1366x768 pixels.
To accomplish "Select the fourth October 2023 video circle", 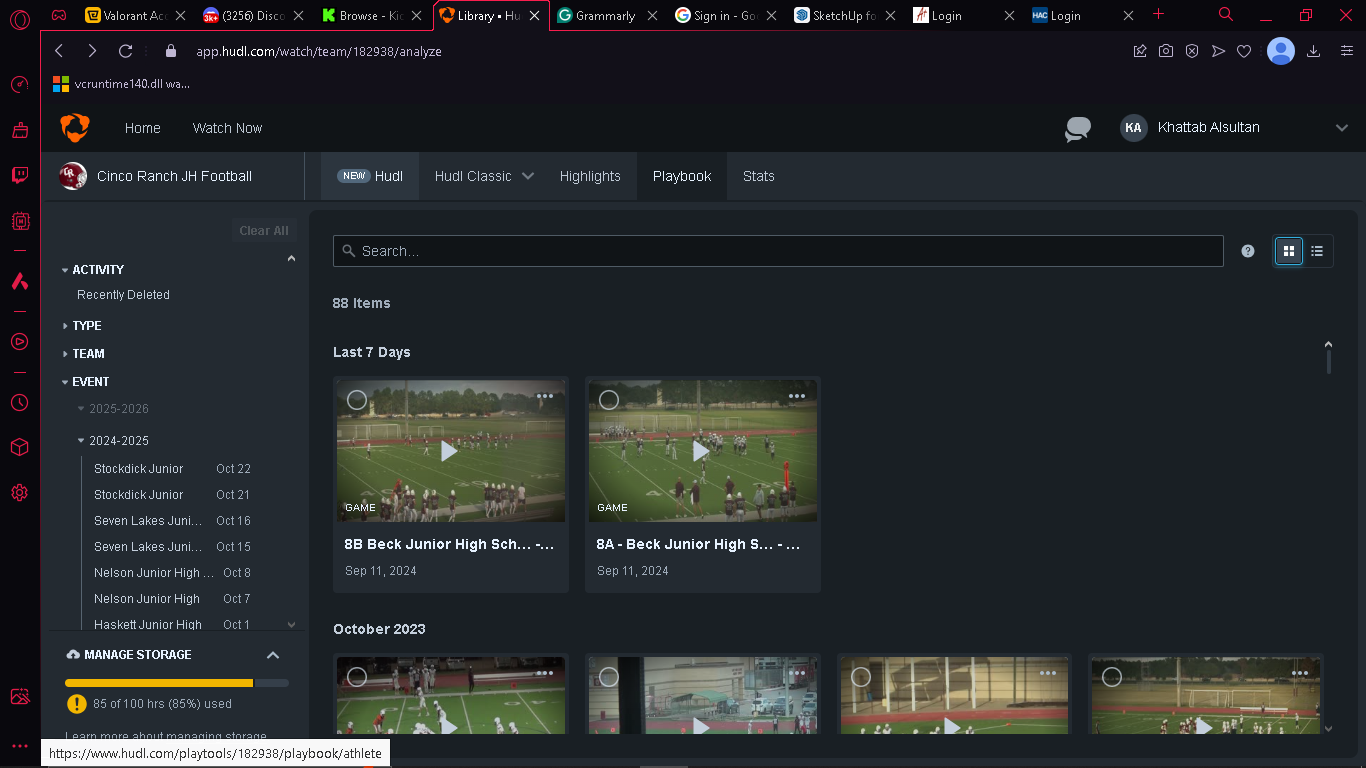I will (1112, 677).
